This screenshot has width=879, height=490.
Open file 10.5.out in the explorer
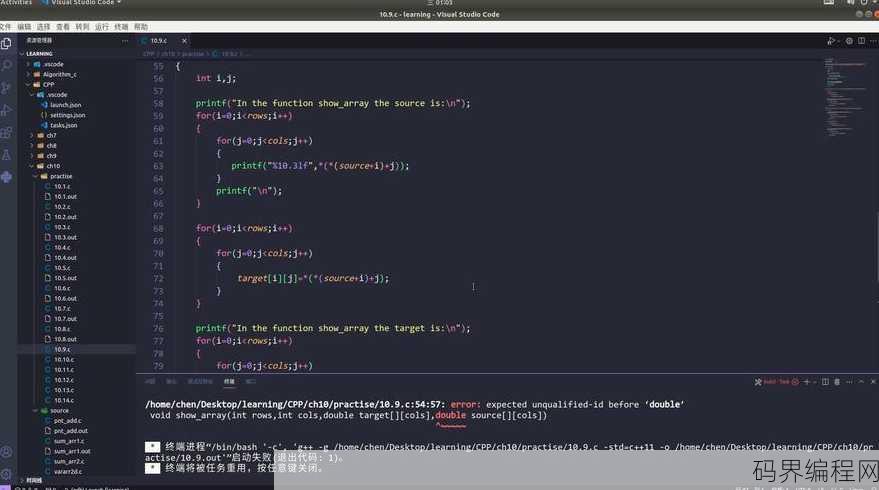pyautogui.click(x=66, y=278)
